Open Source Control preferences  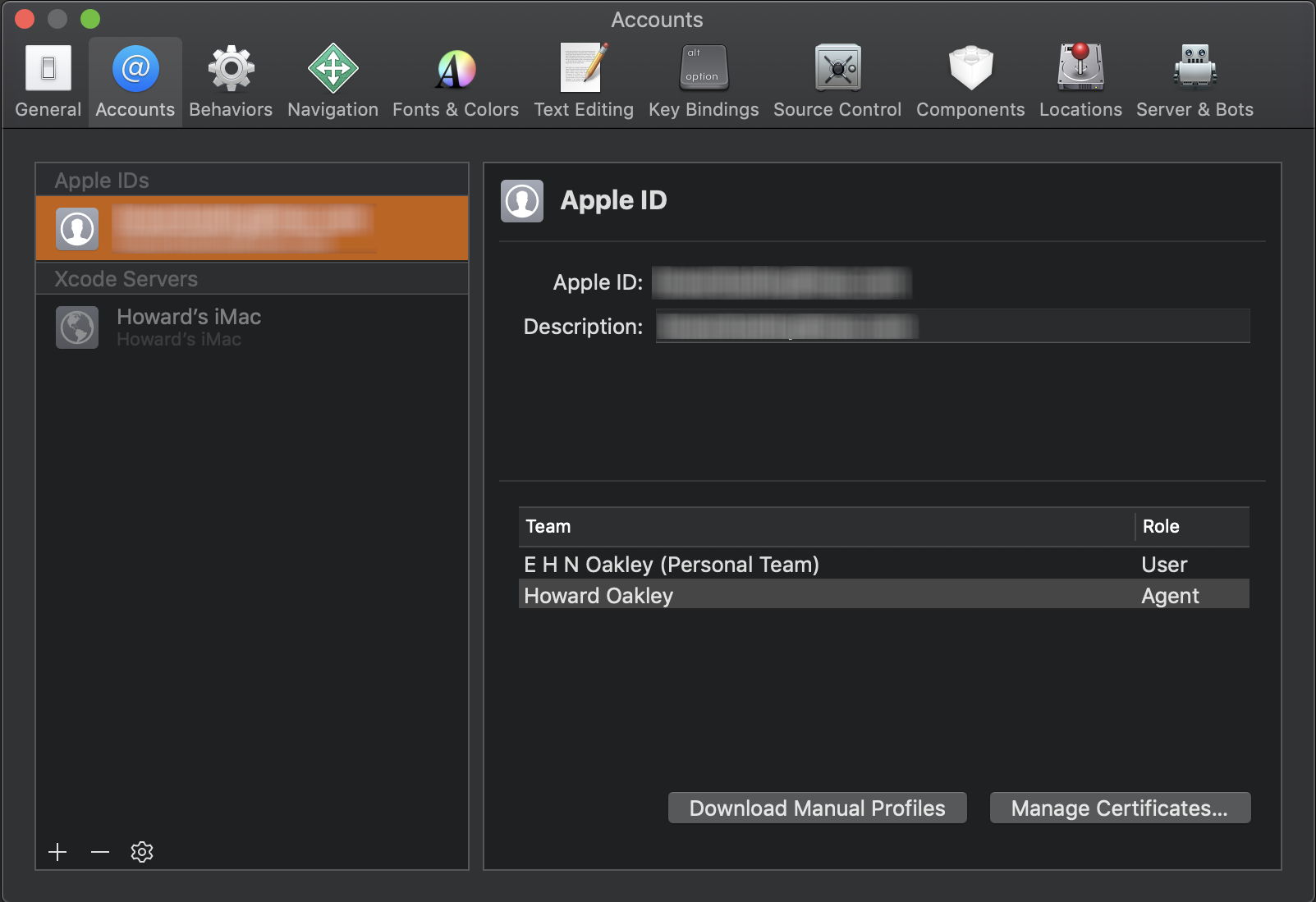pos(837,82)
